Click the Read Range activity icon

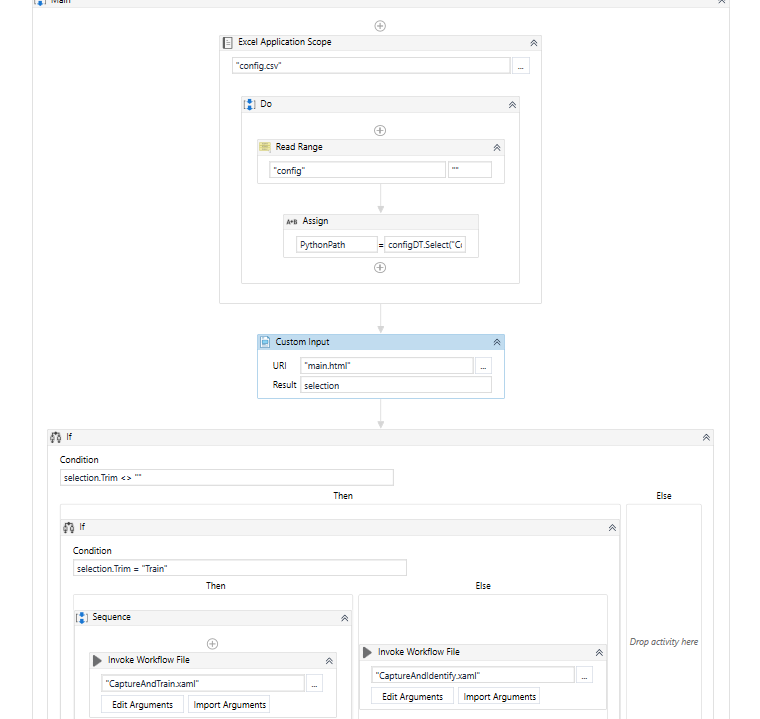point(265,147)
